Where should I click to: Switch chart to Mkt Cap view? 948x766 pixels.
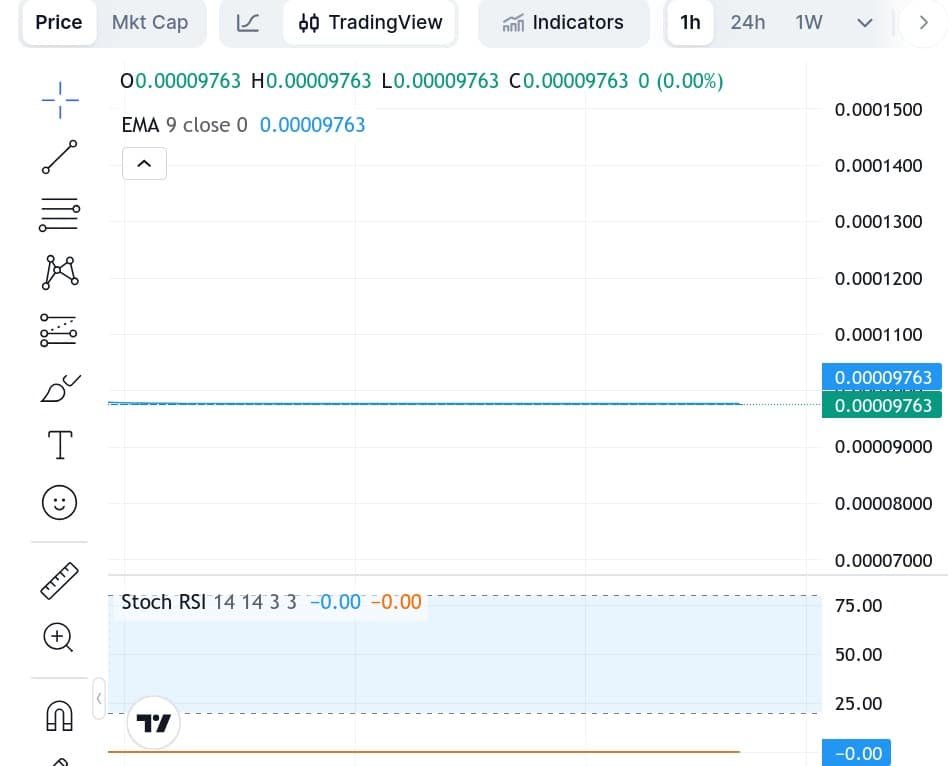pos(150,22)
